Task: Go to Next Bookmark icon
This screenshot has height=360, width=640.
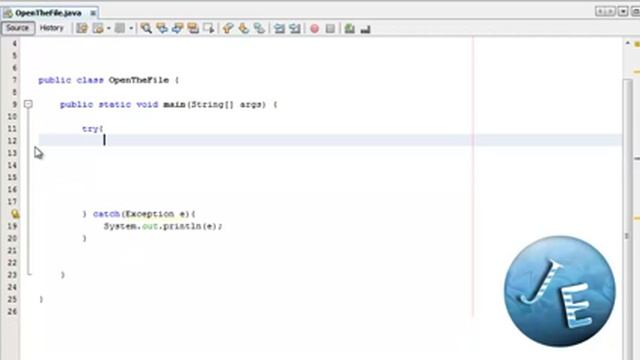Action: [243, 28]
